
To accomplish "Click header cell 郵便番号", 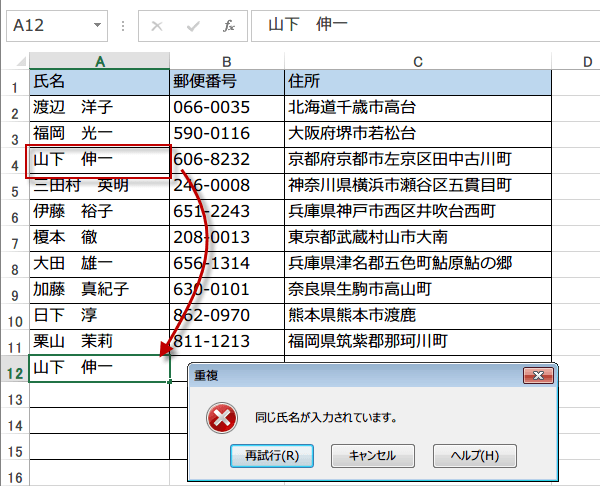I will [x=227, y=82].
